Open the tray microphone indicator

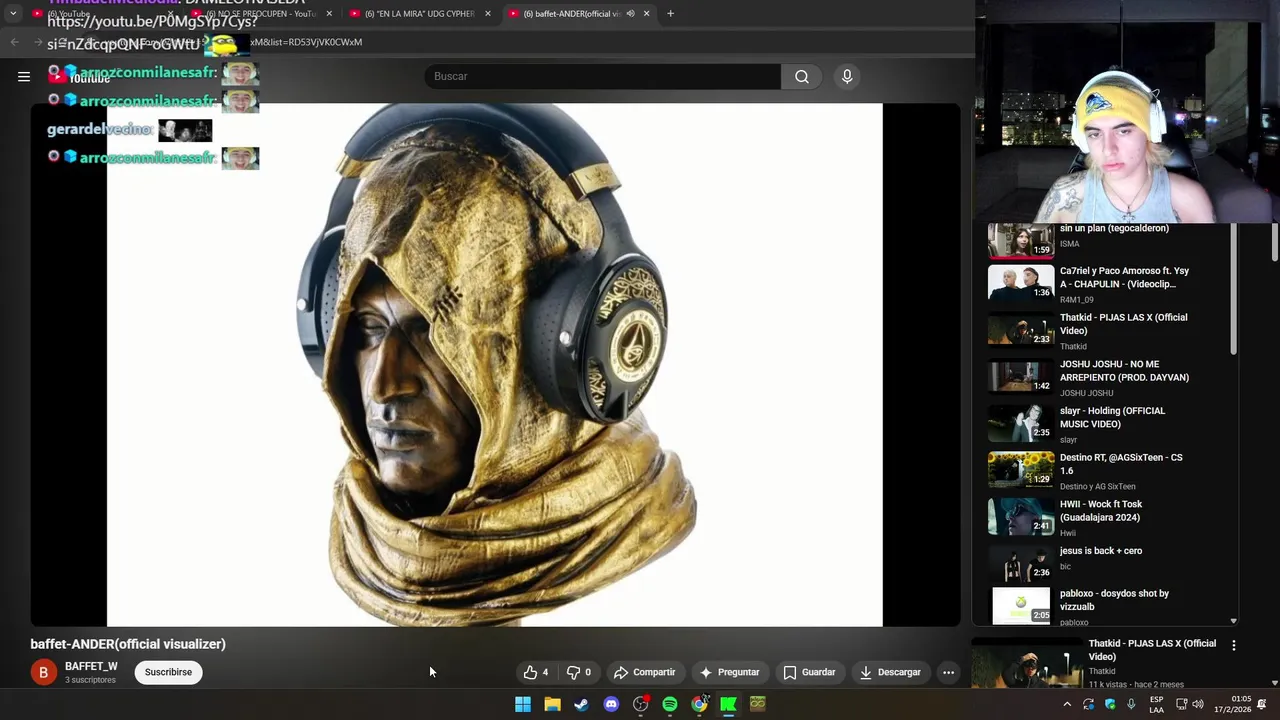pos(1131,704)
